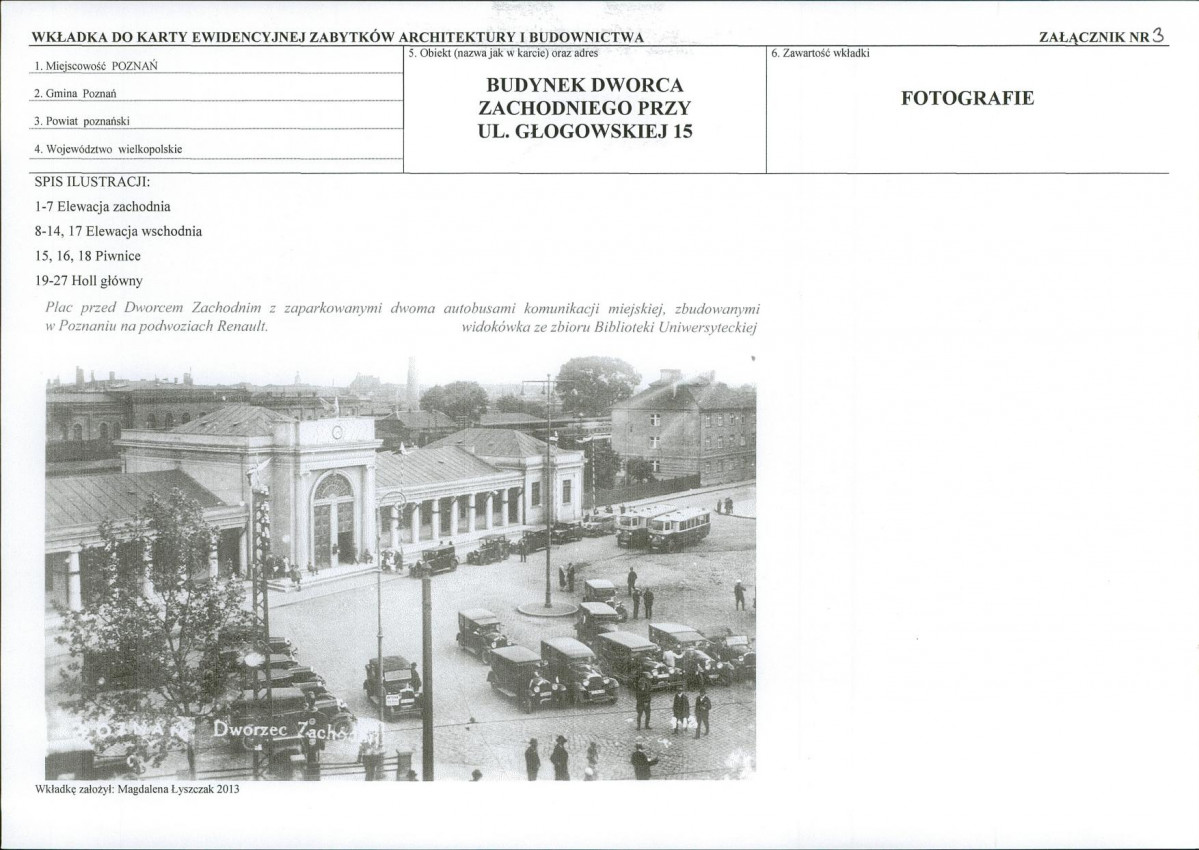
Task: Click the Powiat poznański field
Action: (x=216, y=121)
